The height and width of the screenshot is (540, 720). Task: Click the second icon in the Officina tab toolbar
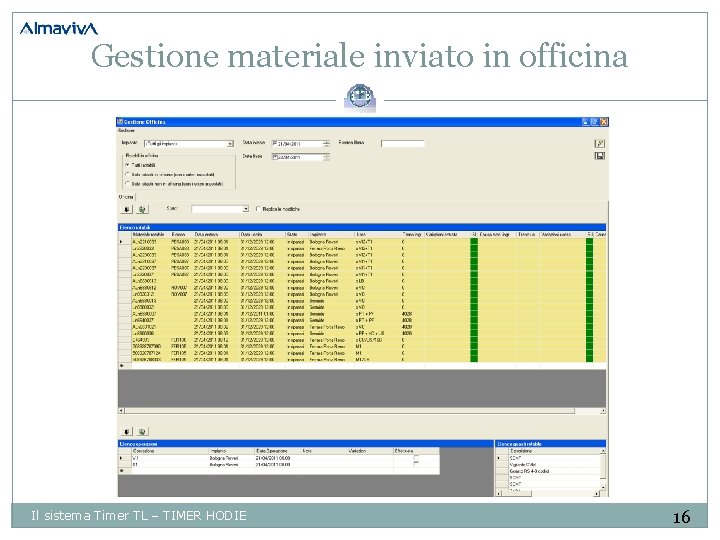[142, 209]
